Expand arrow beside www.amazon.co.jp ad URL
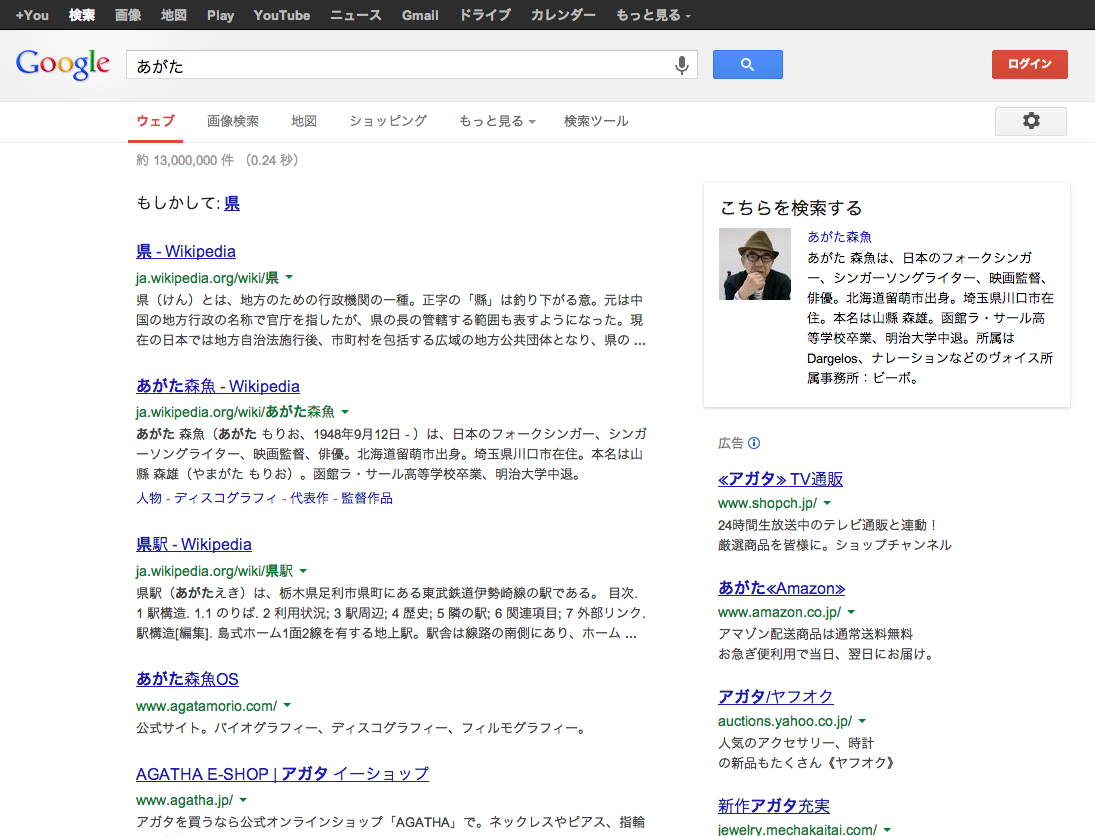The width and height of the screenshot is (1095, 836). [851, 611]
